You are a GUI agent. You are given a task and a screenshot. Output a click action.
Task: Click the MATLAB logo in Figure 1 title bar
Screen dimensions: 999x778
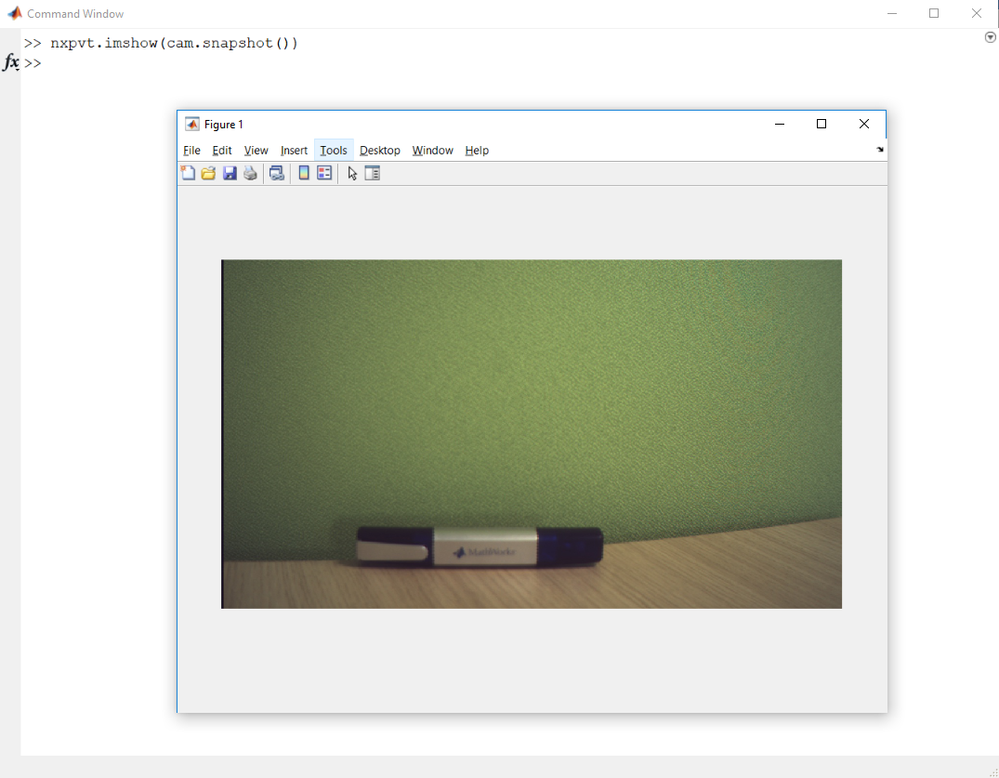pyautogui.click(x=192, y=124)
